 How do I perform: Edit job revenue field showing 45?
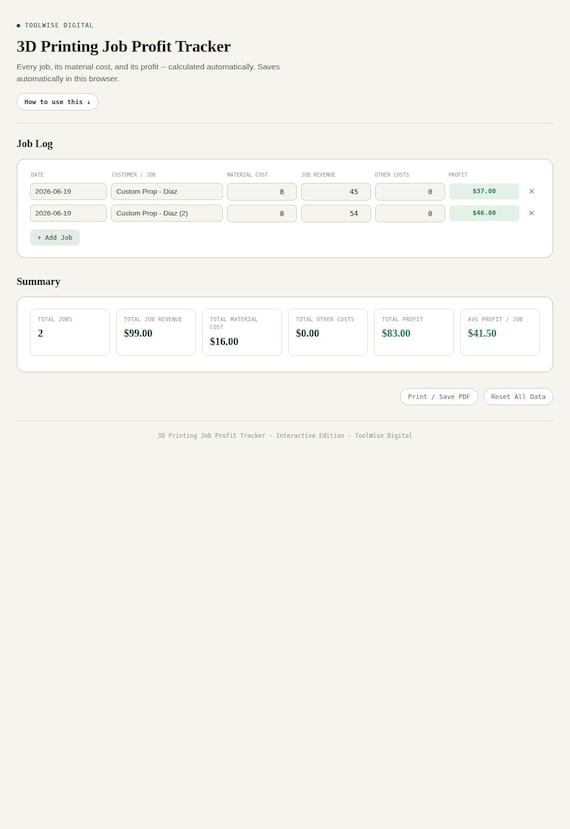(x=336, y=191)
